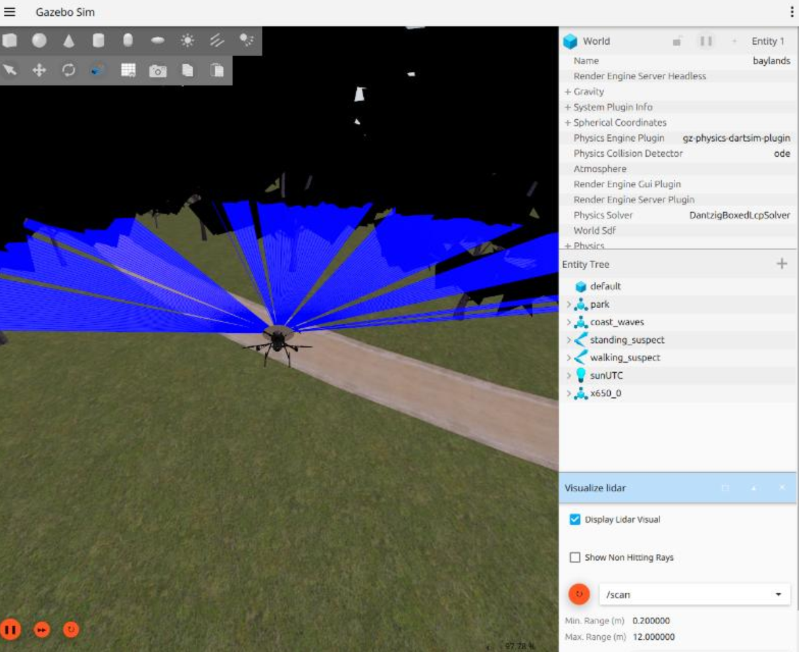Image resolution: width=799 pixels, height=652 pixels.
Task: Toggle the lock icon in the World inspector
Action: [x=677, y=41]
